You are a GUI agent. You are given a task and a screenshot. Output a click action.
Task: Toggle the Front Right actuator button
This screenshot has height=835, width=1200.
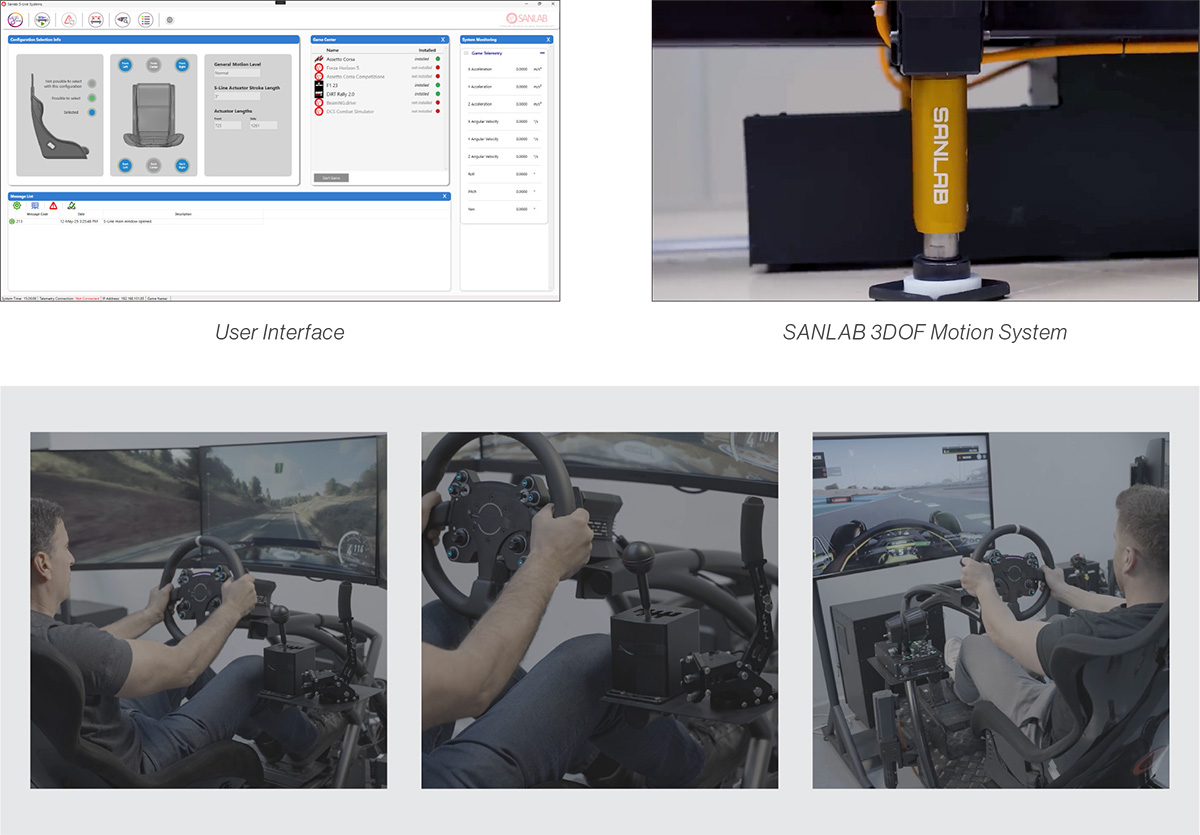click(x=182, y=65)
